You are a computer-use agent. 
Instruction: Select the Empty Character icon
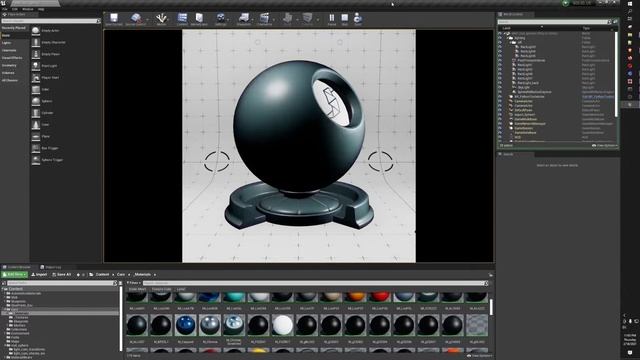(36, 42)
